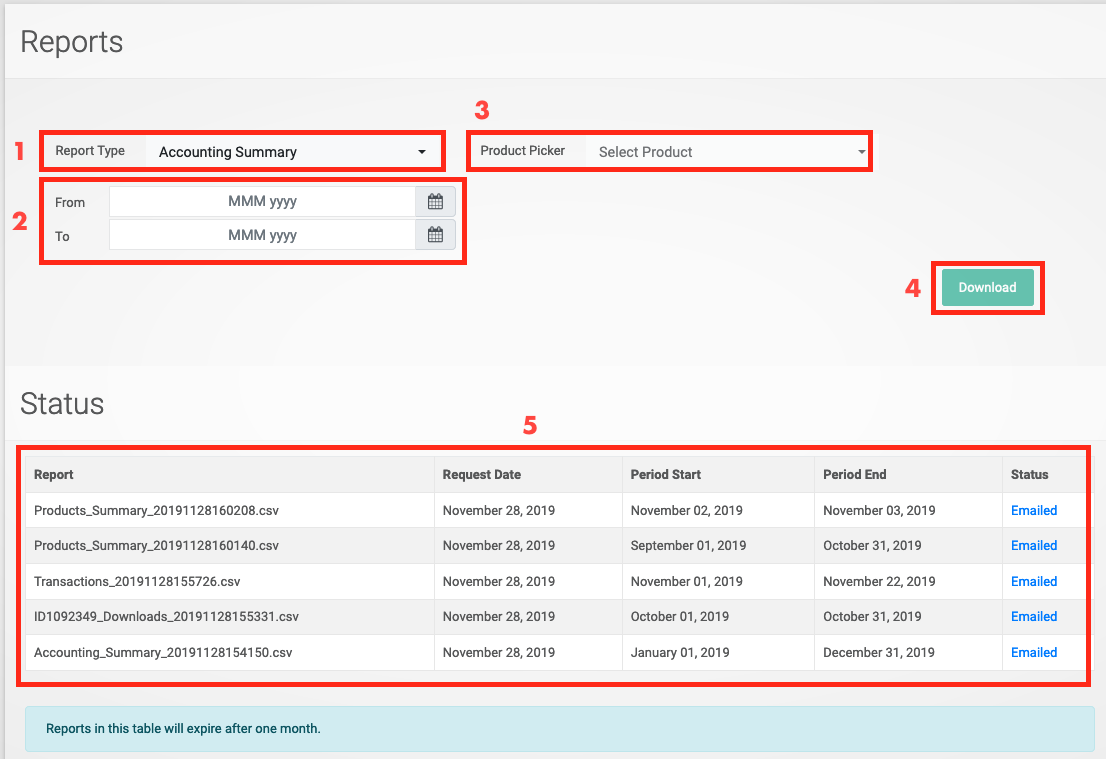The width and height of the screenshot is (1106, 759).
Task: Open the To date calendar picker icon
Action: 435,235
